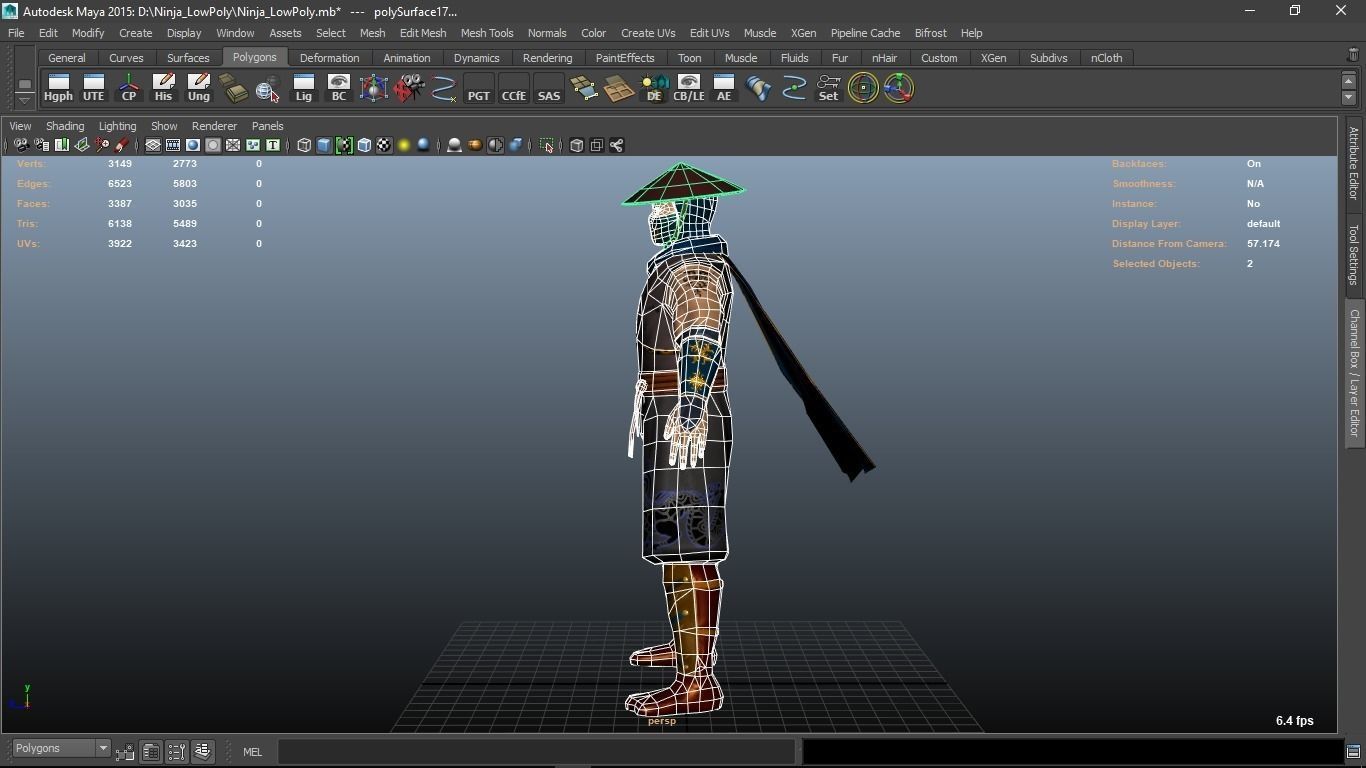Click the DE shelf button

pyautogui.click(x=653, y=88)
